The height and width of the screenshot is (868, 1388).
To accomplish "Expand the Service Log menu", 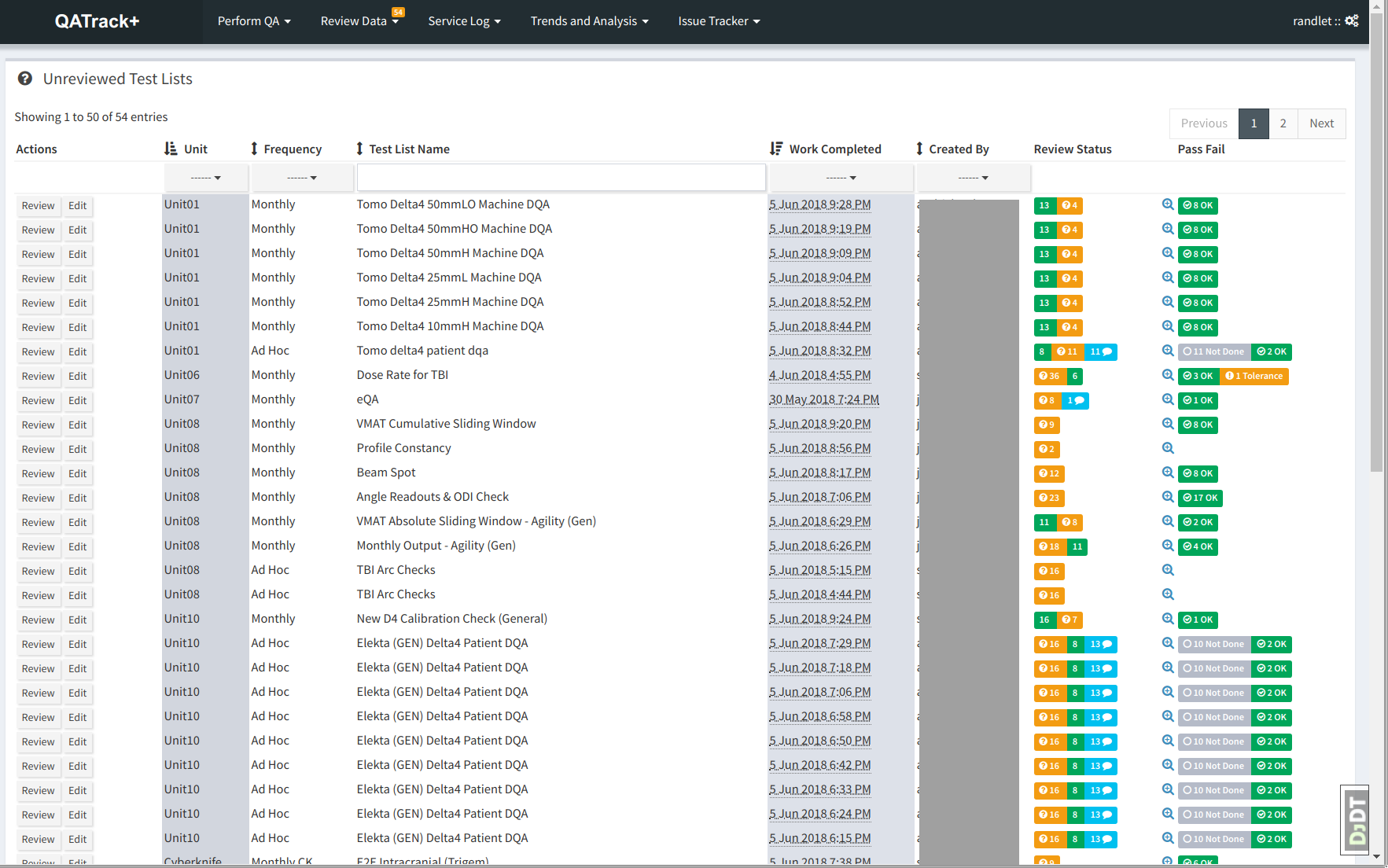I will [x=464, y=21].
